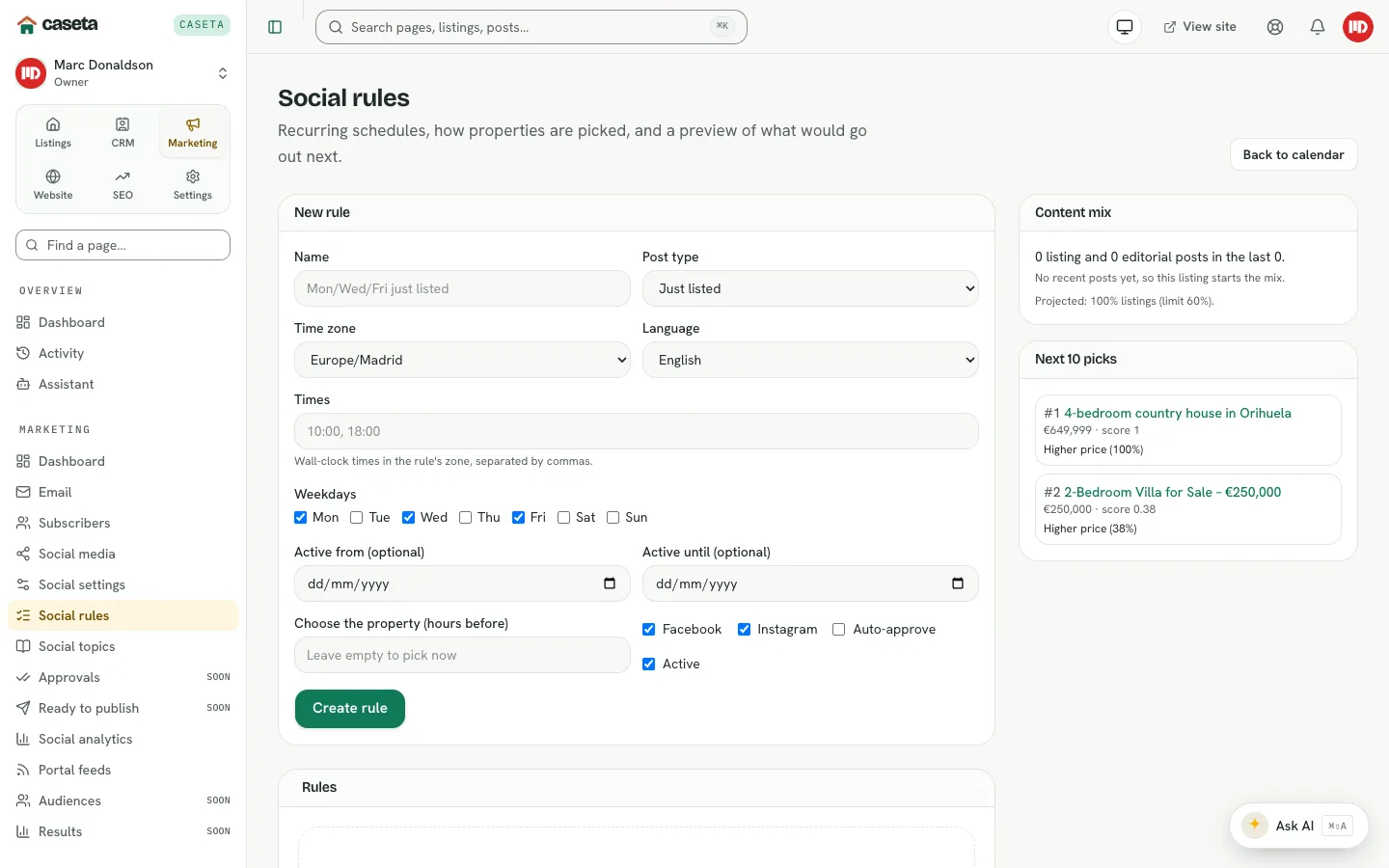The image size is (1389, 868).
Task: Open the user avatar in top right
Action: point(1358,27)
